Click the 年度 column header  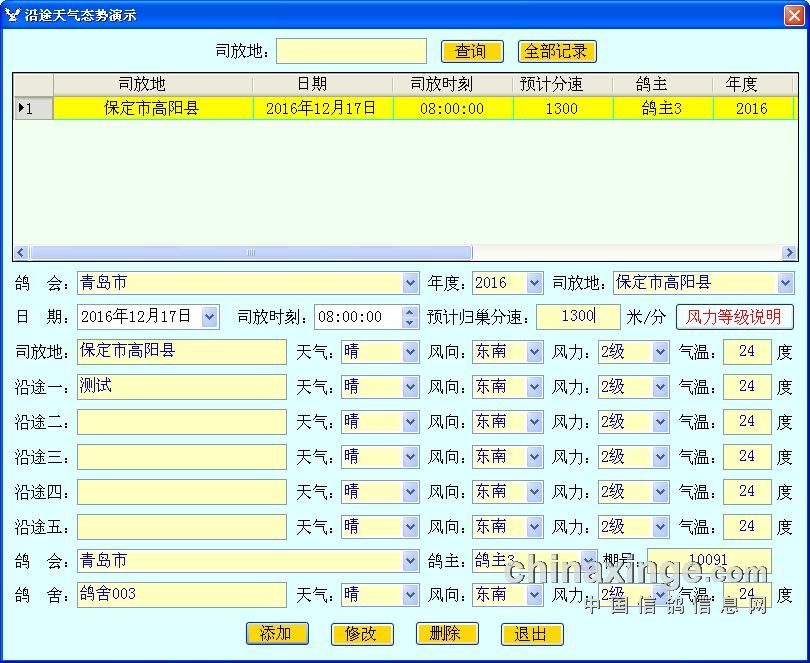753,84
